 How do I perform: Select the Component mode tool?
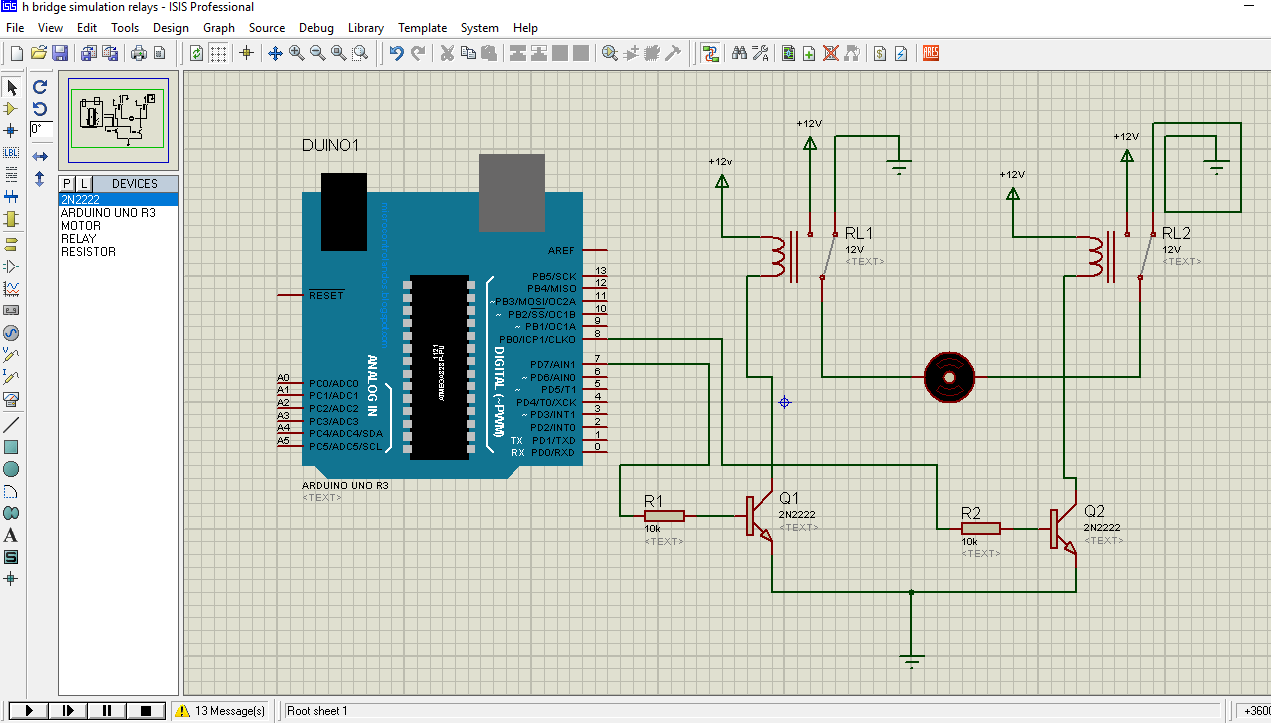pyautogui.click(x=12, y=110)
